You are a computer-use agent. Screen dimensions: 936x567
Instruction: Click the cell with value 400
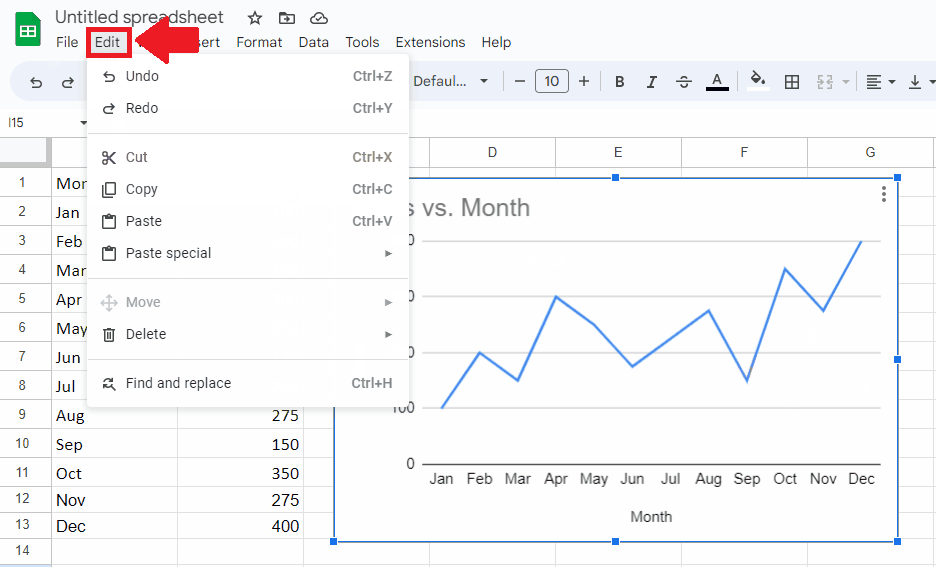pyautogui.click(x=240, y=526)
